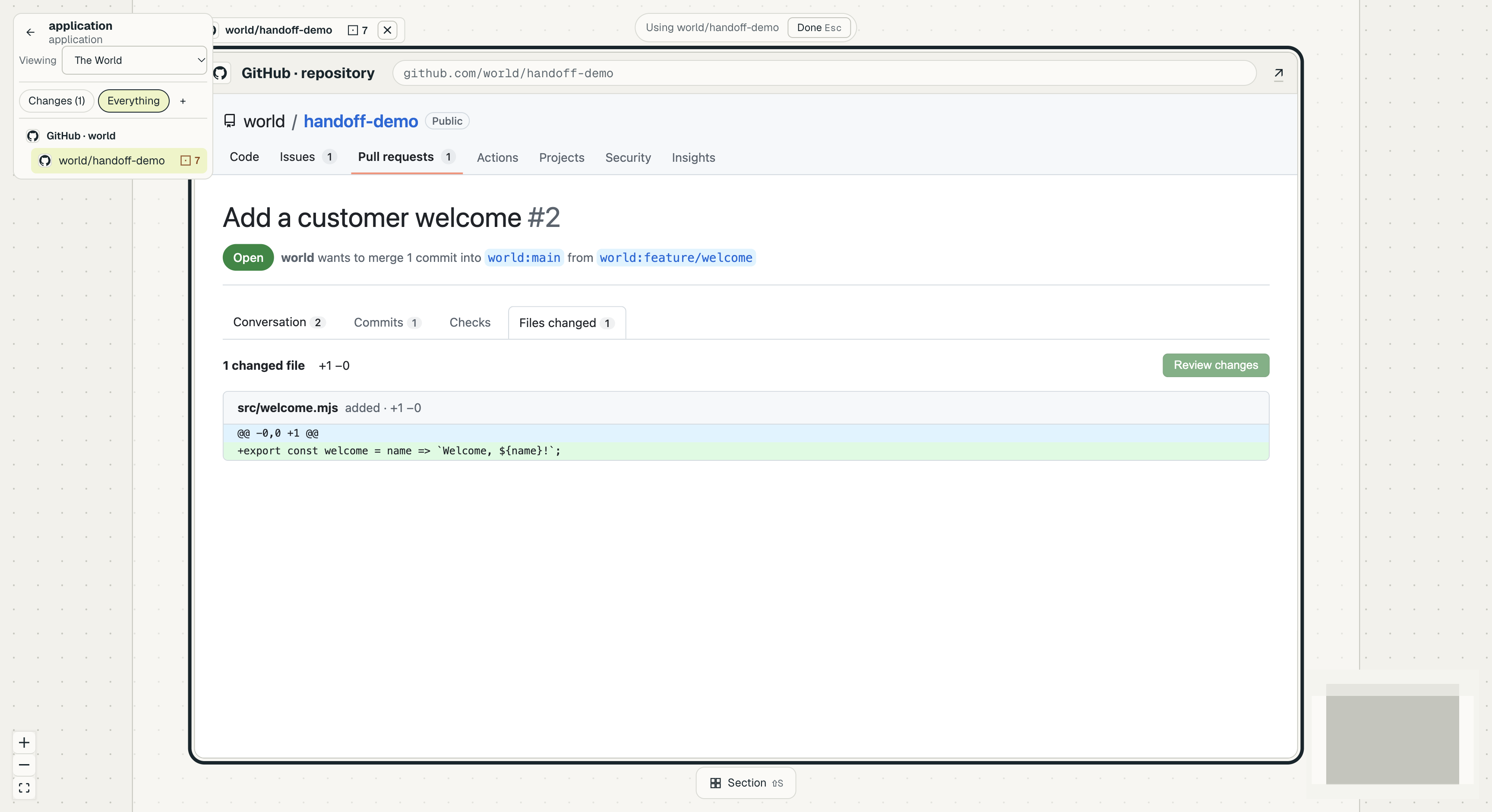The height and width of the screenshot is (812, 1492).
Task: Click the minimap thumbnail
Action: (x=1392, y=734)
